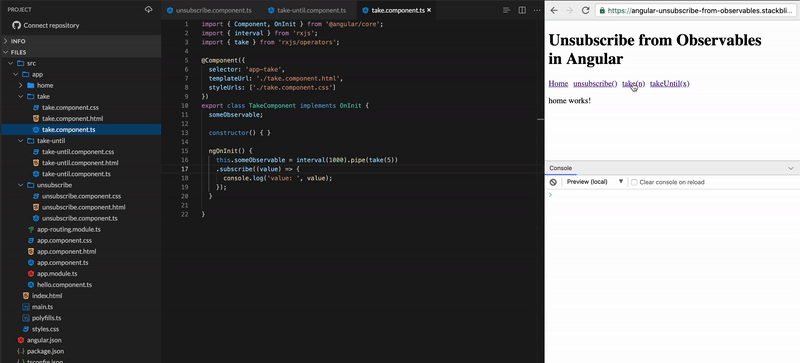Viewport: 800px width, 363px height.
Task: Toggle Clear console on reload checkbox
Action: [x=634, y=182]
